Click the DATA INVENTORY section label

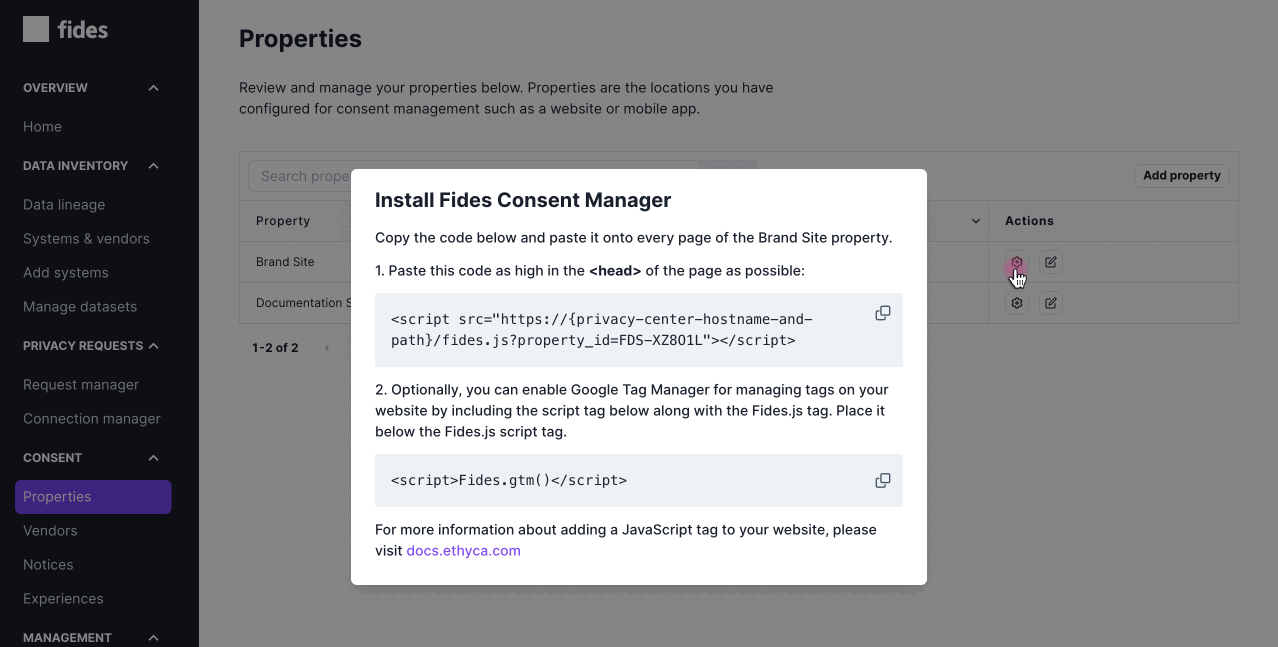tap(75, 166)
